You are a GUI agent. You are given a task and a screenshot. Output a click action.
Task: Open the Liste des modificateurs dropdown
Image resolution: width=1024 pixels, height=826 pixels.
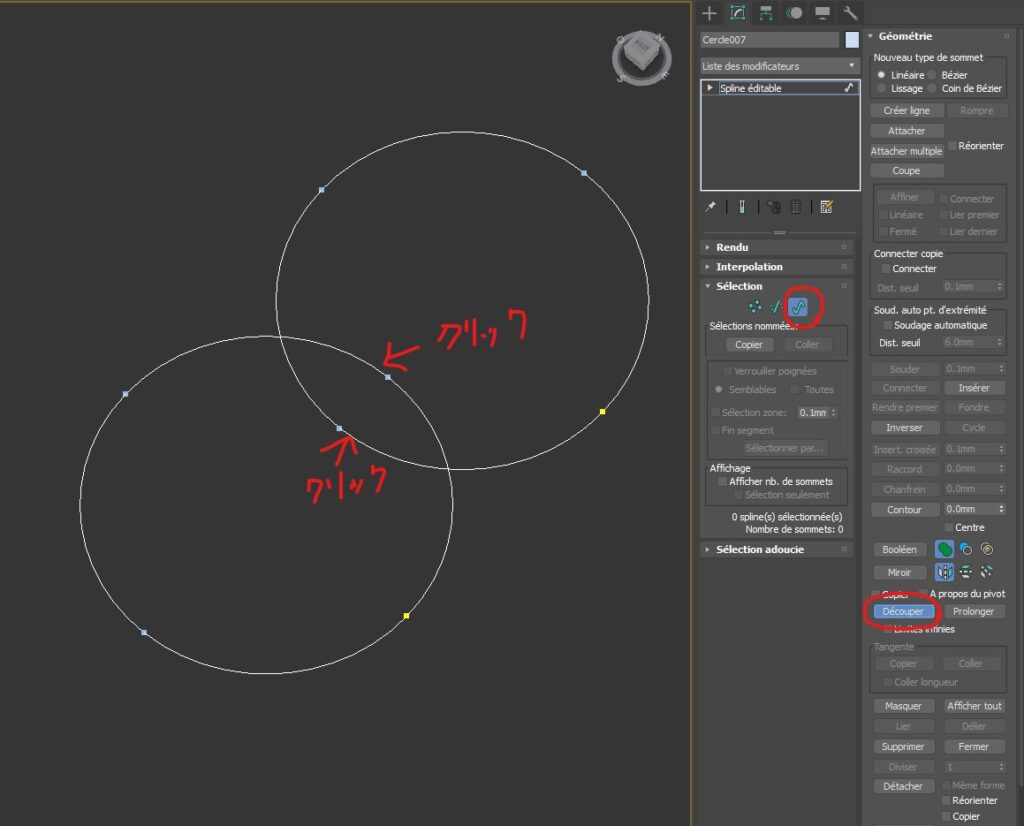click(x=780, y=66)
